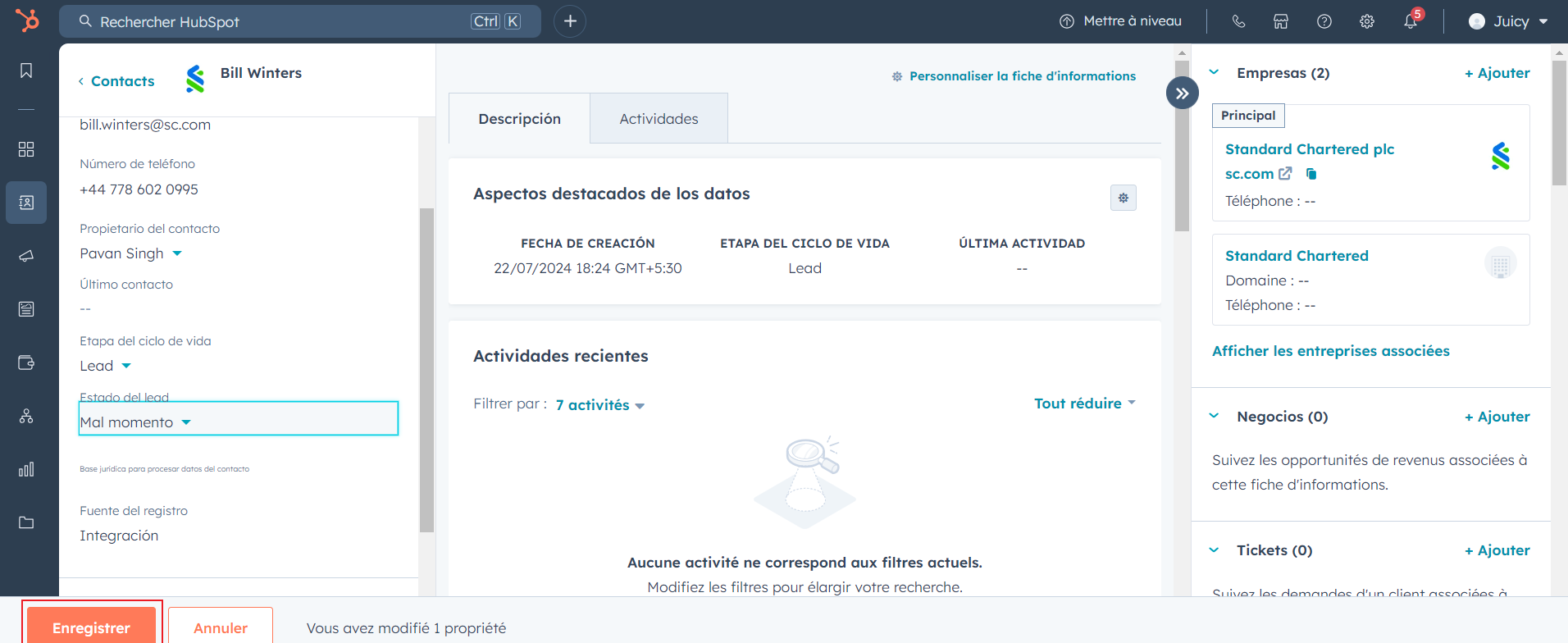1568x643 pixels.
Task: Click the Principal tag on company card
Action: point(1248,116)
